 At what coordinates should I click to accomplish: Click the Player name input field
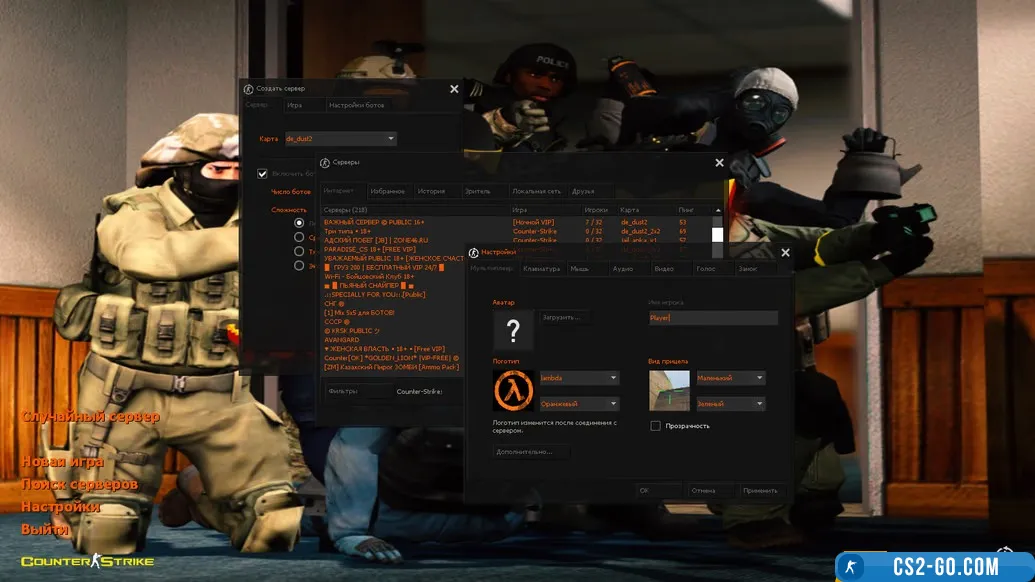point(712,318)
